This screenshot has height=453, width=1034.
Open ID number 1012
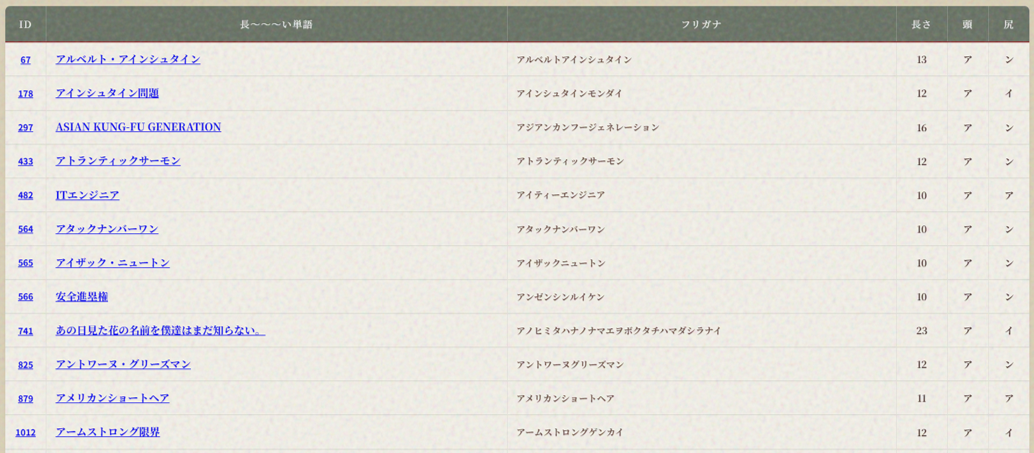(25, 433)
